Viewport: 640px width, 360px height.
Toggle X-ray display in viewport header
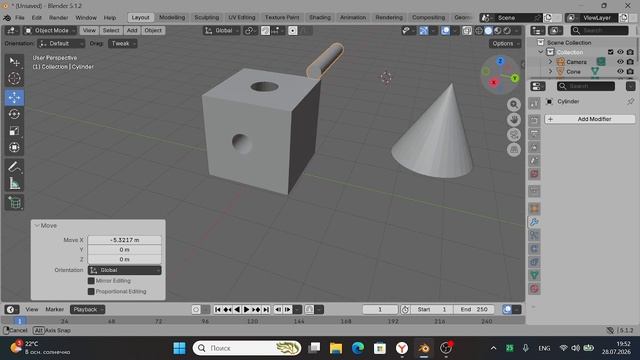467,31
